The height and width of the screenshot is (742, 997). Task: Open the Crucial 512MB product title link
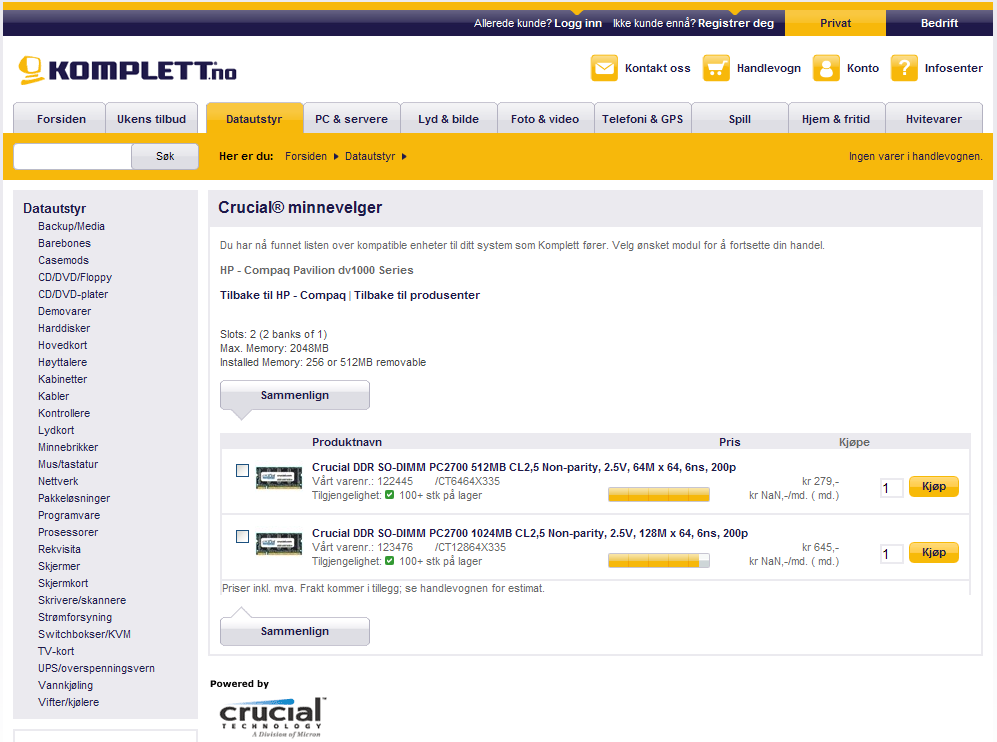point(524,467)
